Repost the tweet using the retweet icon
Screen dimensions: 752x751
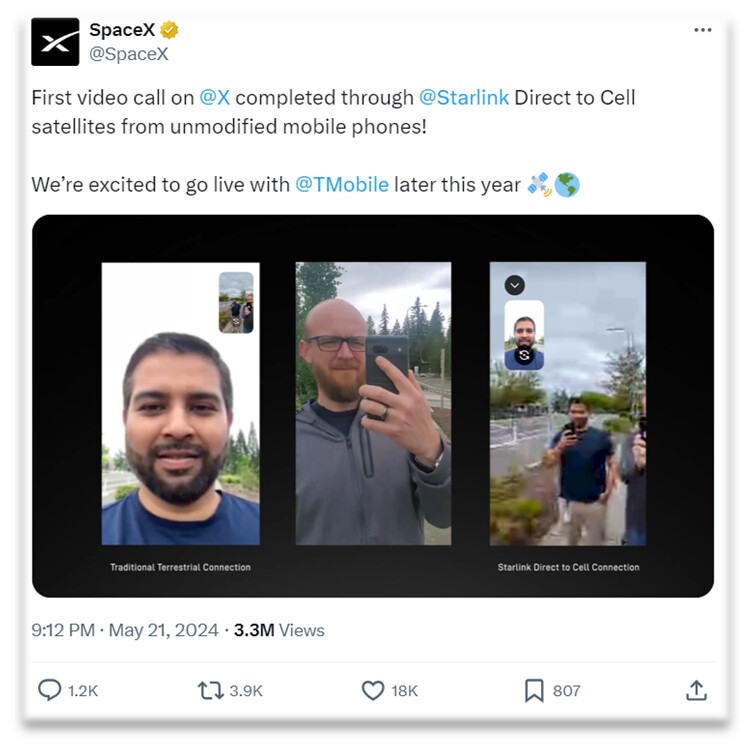point(211,691)
